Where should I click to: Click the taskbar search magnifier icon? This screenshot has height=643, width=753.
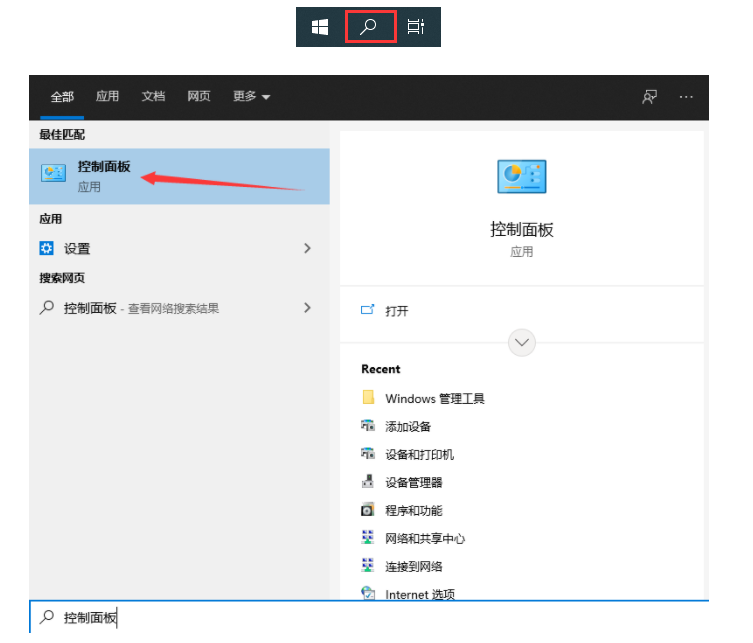(370, 27)
